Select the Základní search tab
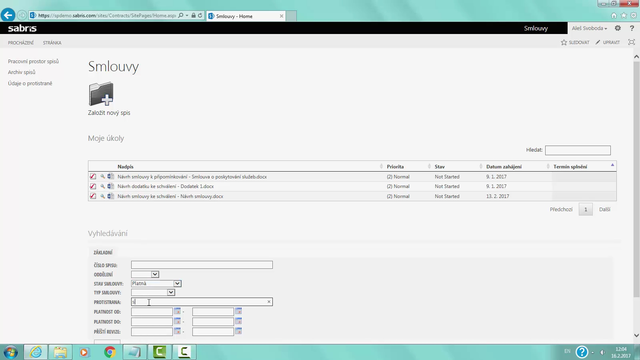This screenshot has height=360, width=640. tap(103, 252)
